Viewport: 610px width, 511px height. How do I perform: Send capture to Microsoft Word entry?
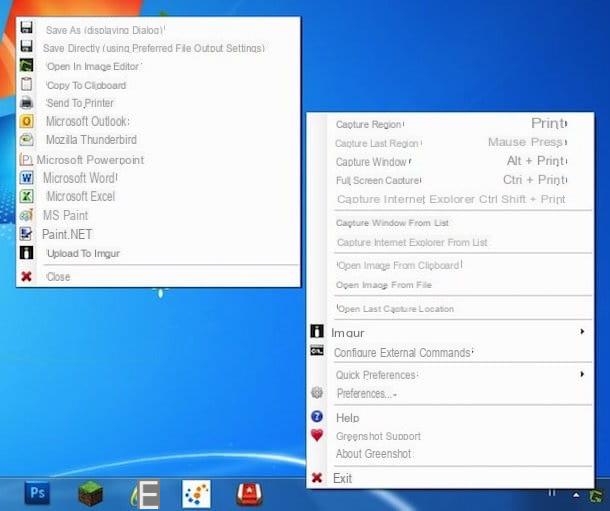pos(80,178)
